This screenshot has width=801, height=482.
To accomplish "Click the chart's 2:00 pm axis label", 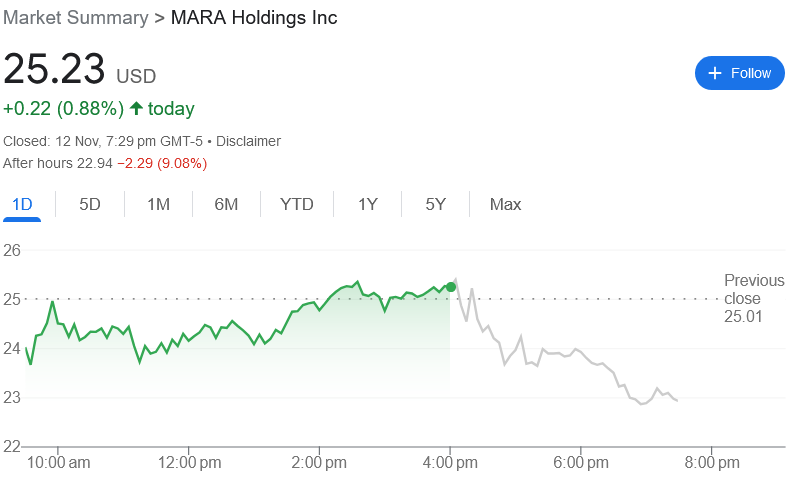I will [320, 462].
